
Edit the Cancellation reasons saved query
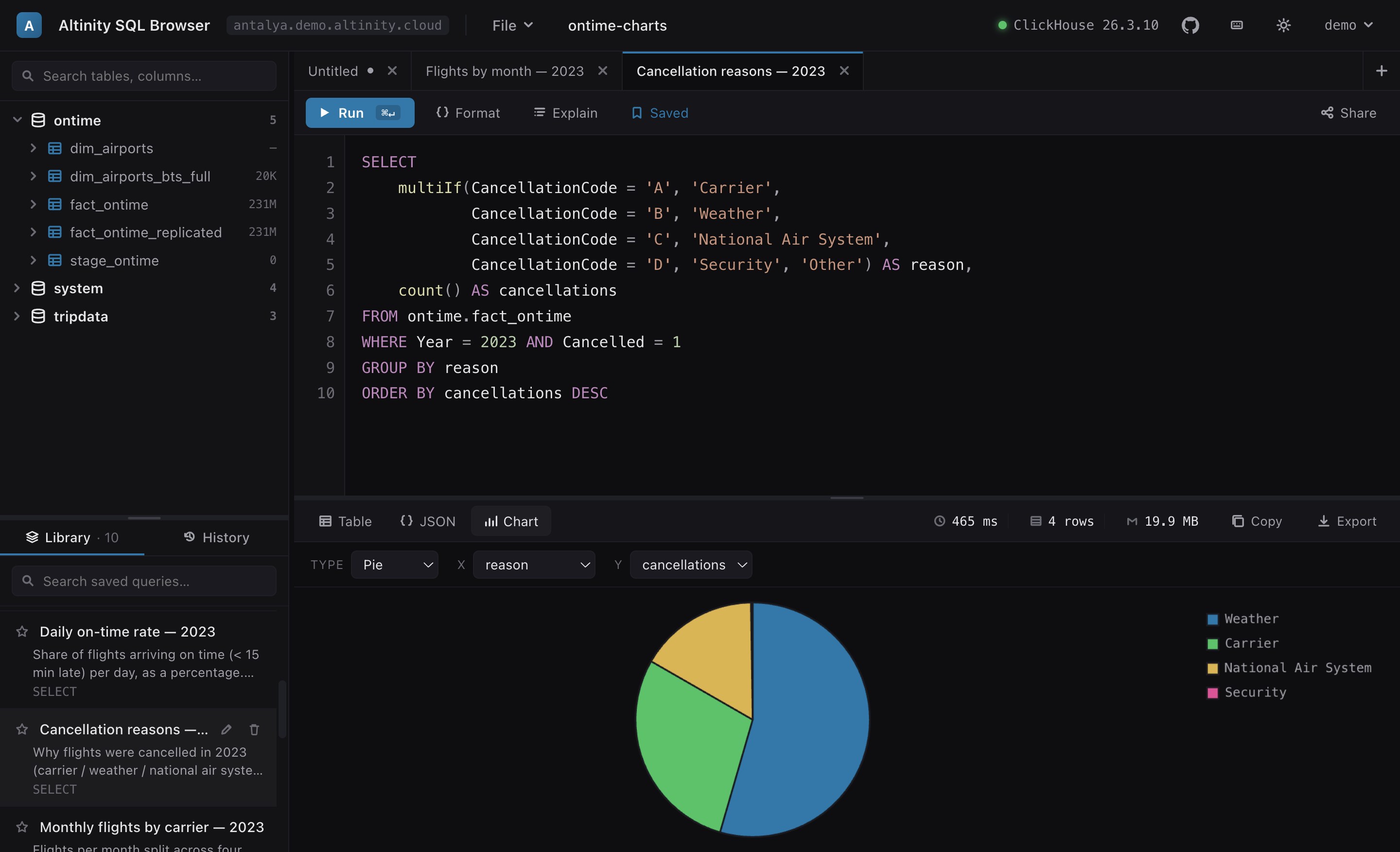pos(226,729)
